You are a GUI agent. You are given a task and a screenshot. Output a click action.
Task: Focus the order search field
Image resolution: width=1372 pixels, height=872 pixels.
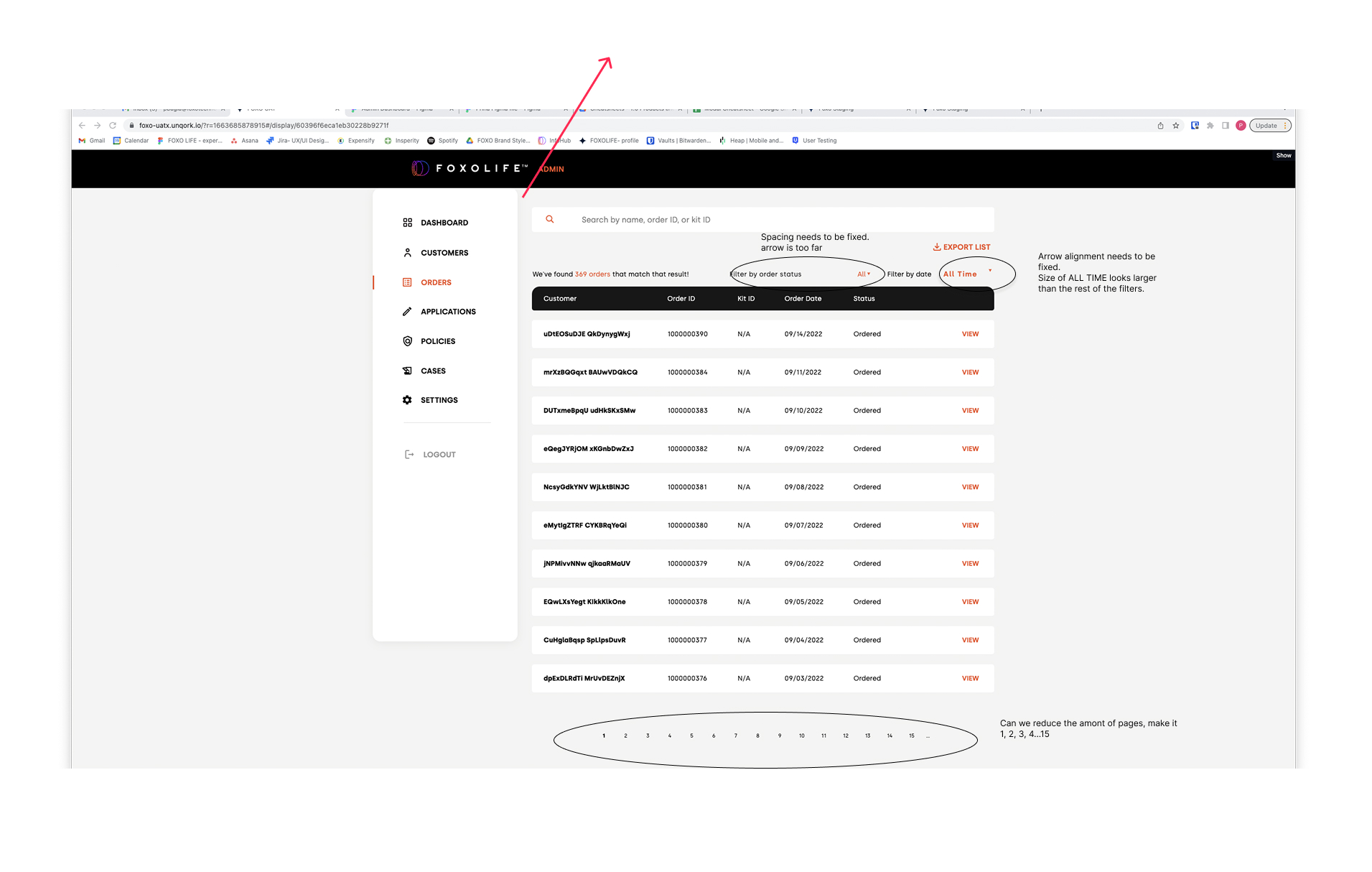pyautogui.click(x=762, y=220)
